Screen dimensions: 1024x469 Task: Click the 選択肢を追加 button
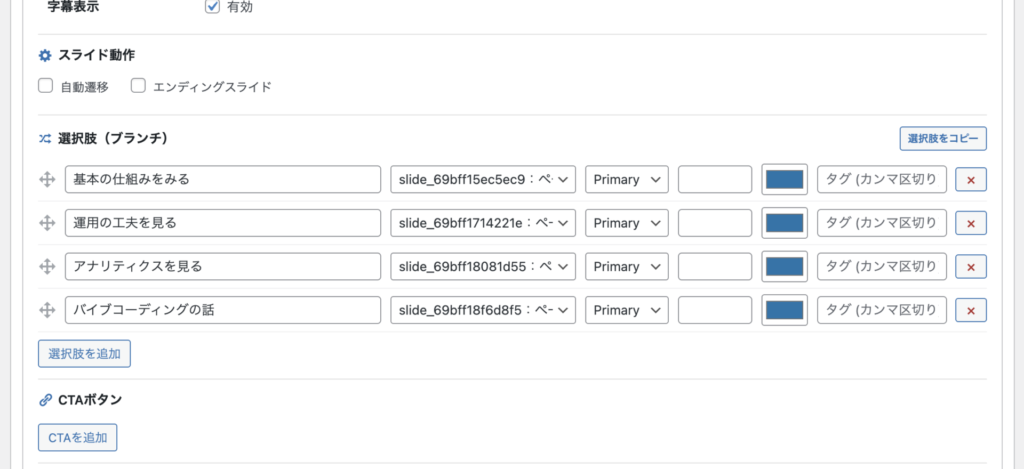(x=84, y=353)
